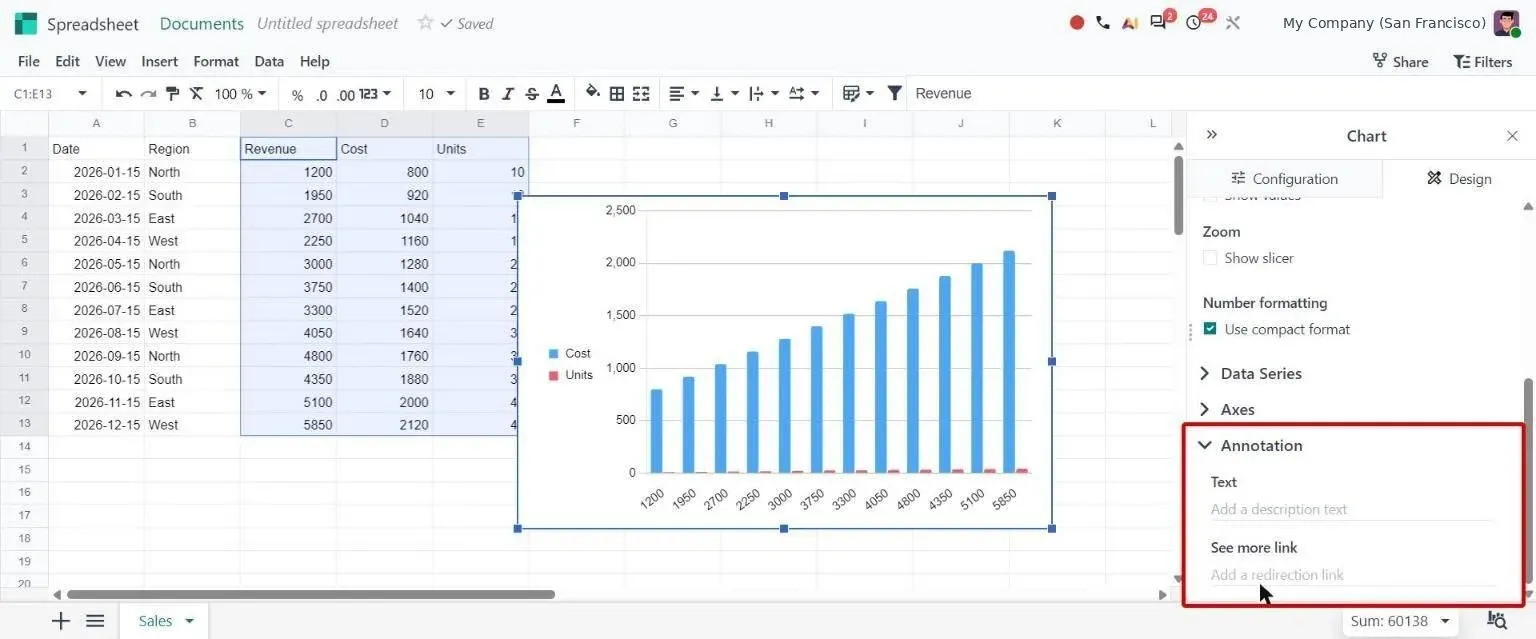The width and height of the screenshot is (1536, 639).
Task: Open the File menu
Action: pyautogui.click(x=29, y=61)
